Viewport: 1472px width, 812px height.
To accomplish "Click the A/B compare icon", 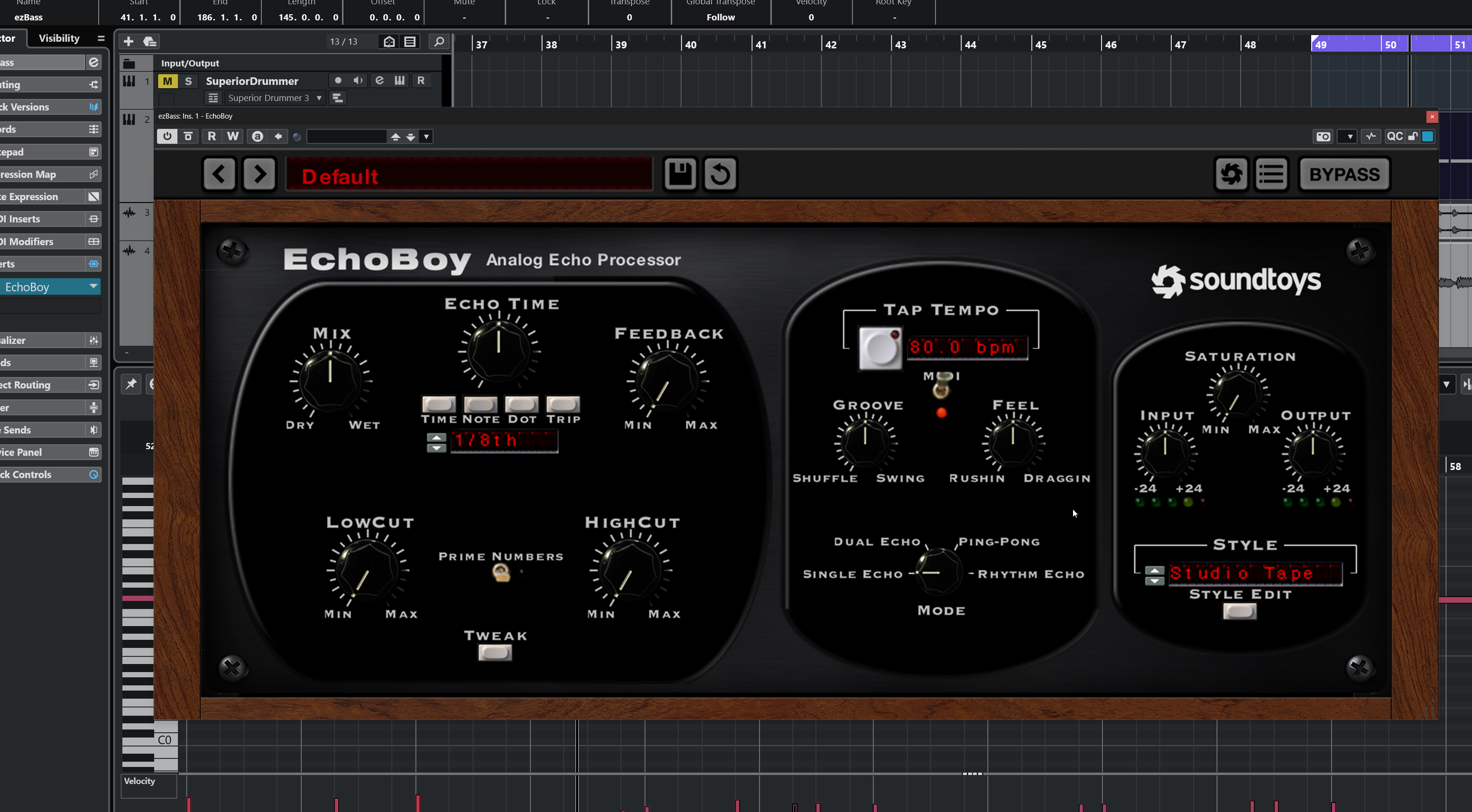I will [257, 137].
